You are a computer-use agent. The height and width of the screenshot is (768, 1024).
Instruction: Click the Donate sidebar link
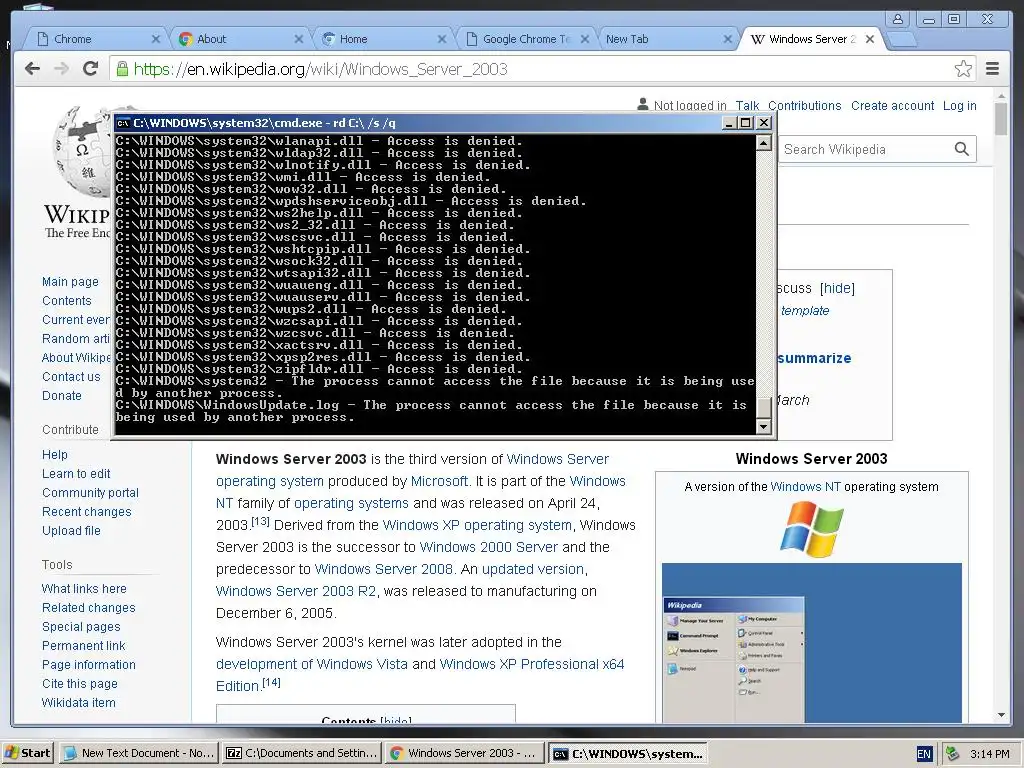62,395
